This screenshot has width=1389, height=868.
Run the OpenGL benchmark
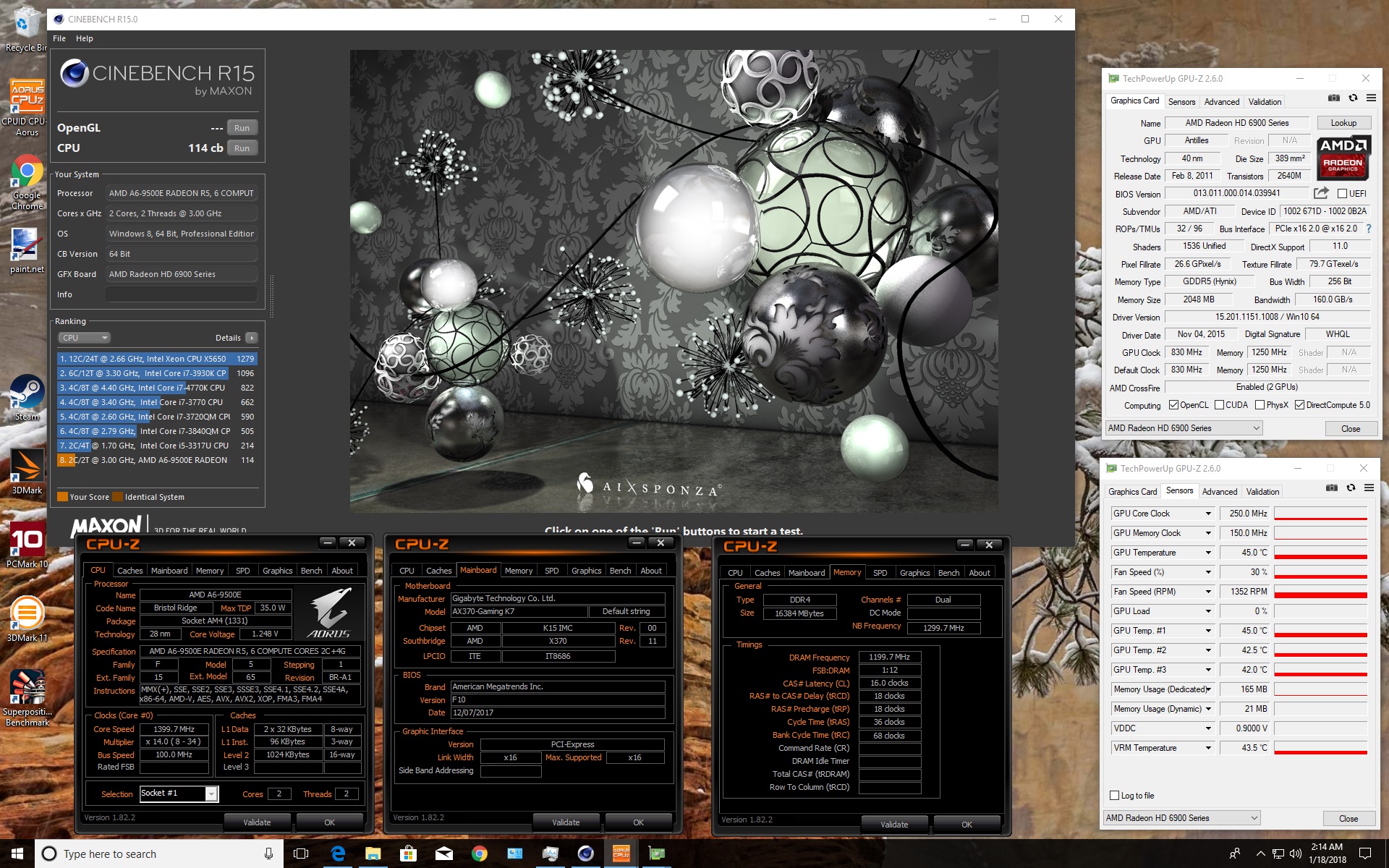pos(242,128)
